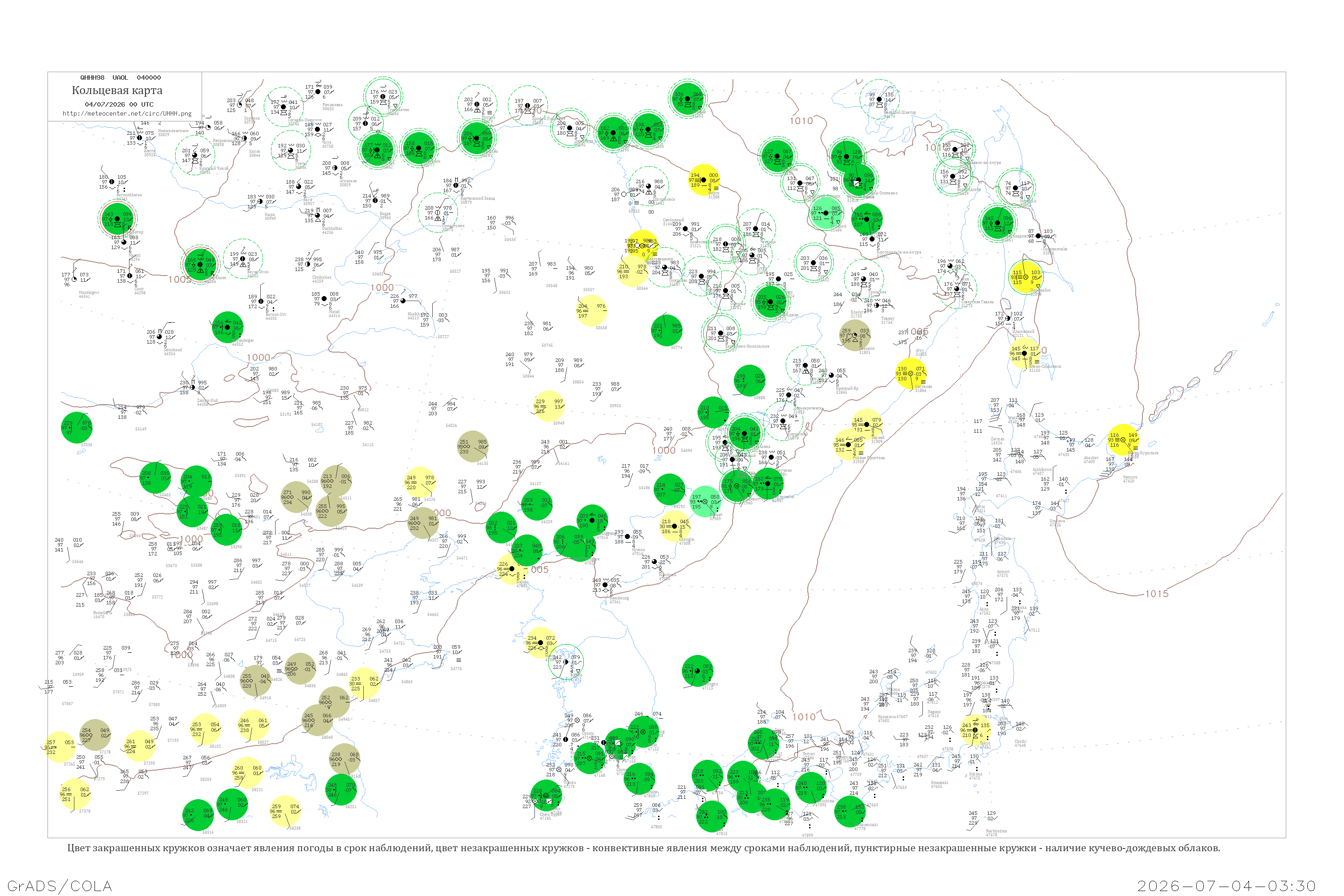This screenshot has width=1344, height=896.
Task: Click station name "Aomori"
Action: (x=1003, y=572)
